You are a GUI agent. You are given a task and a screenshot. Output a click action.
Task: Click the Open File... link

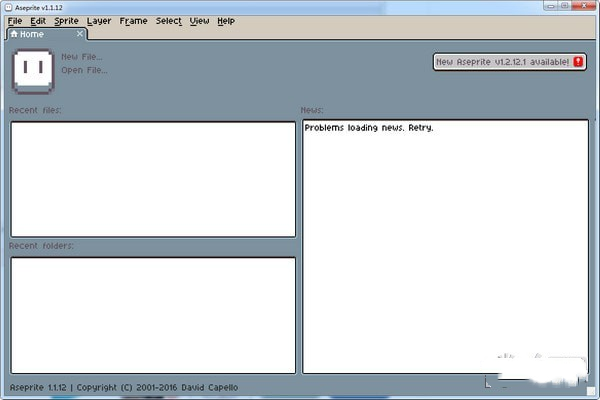tap(84, 70)
